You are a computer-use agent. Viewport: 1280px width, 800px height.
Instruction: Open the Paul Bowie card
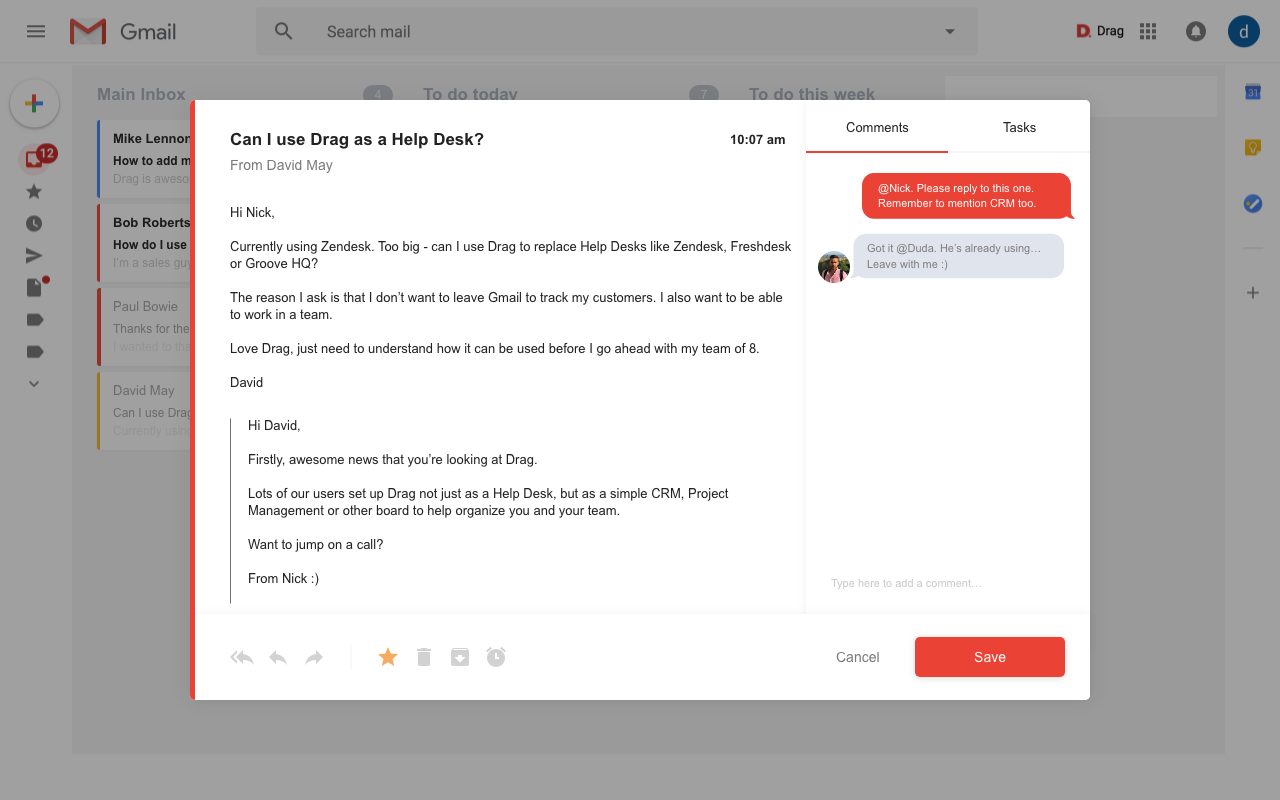[x=145, y=326]
